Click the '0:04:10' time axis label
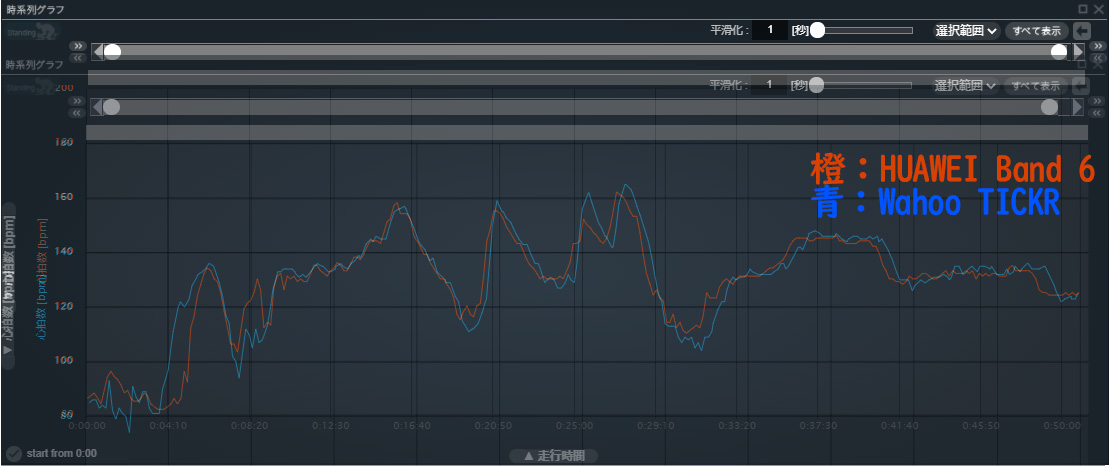This screenshot has height=466, width=1110. coord(169,426)
